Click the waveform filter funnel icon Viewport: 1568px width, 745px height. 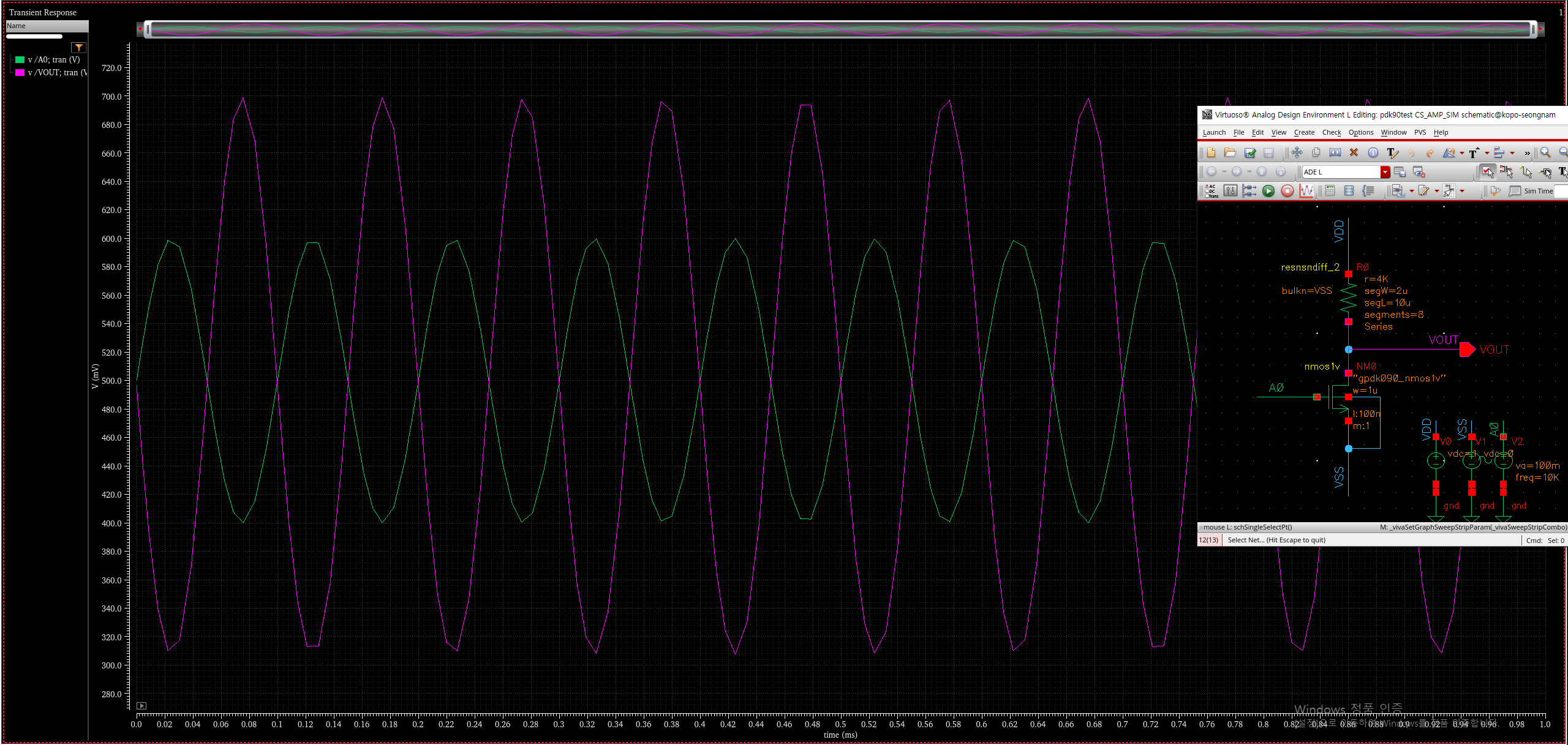[x=78, y=48]
